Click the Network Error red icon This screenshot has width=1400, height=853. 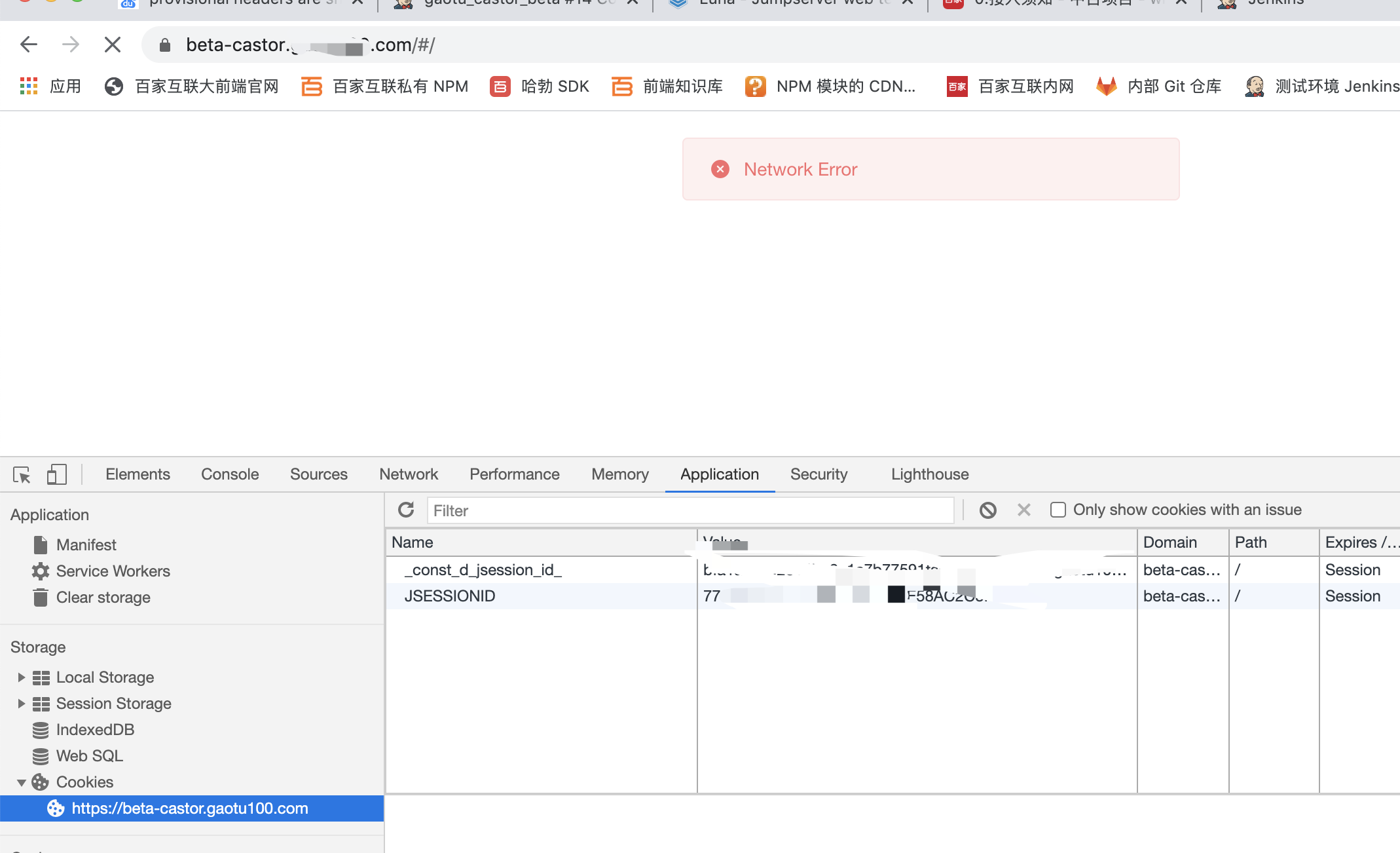[x=720, y=169]
